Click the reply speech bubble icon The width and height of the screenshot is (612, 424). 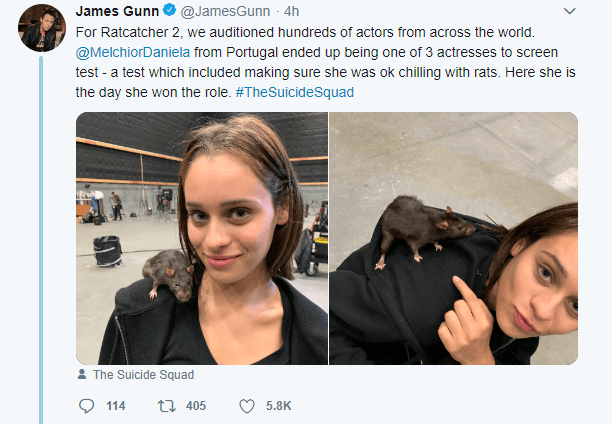[x=86, y=405]
